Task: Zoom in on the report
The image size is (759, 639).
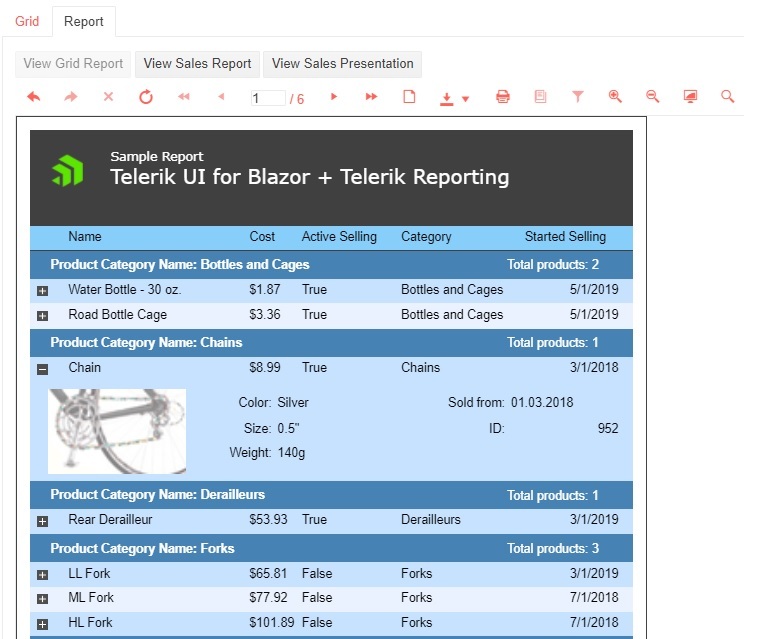Action: pos(615,97)
